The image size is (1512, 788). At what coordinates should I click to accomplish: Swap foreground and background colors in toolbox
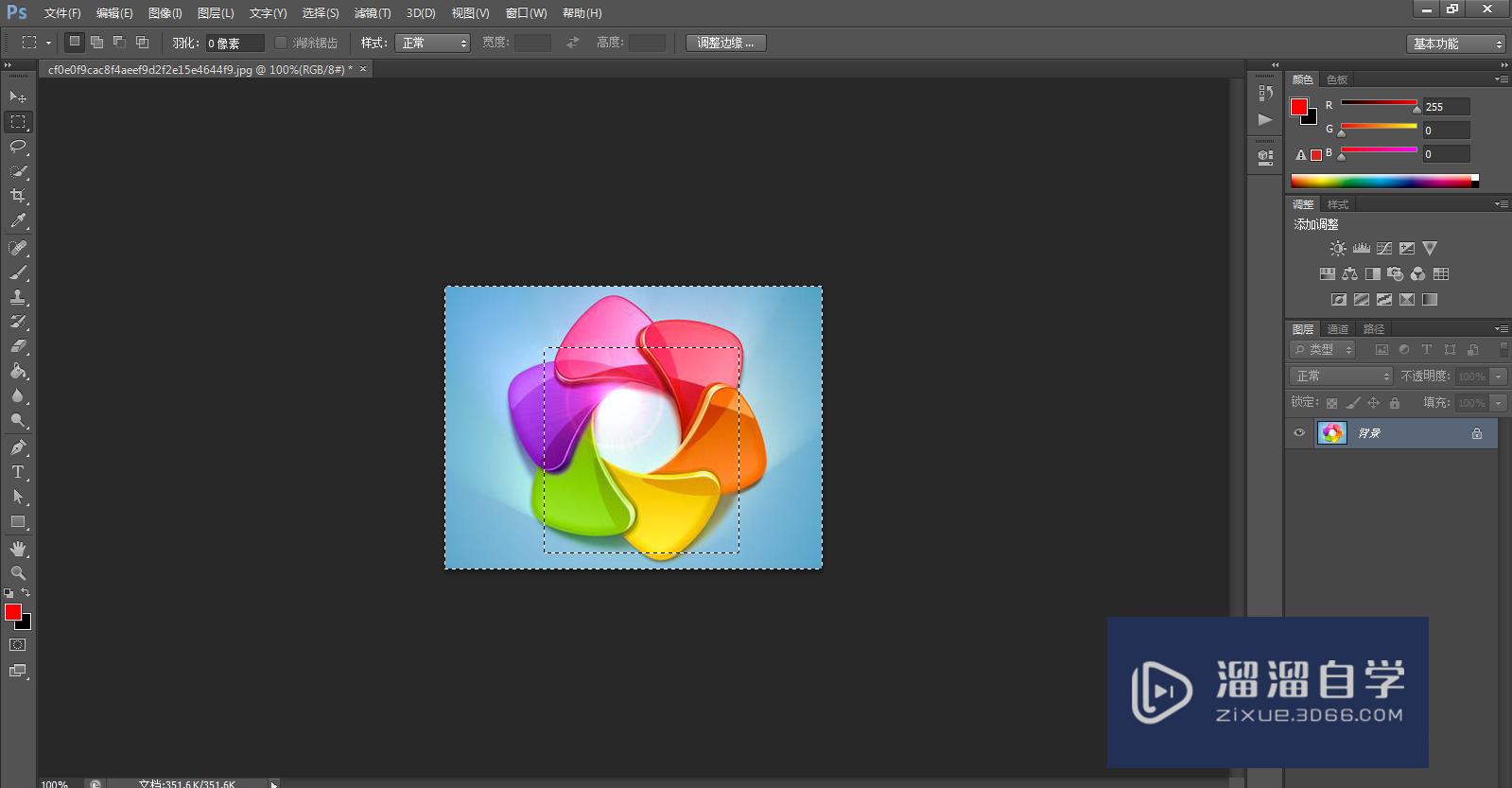26,593
